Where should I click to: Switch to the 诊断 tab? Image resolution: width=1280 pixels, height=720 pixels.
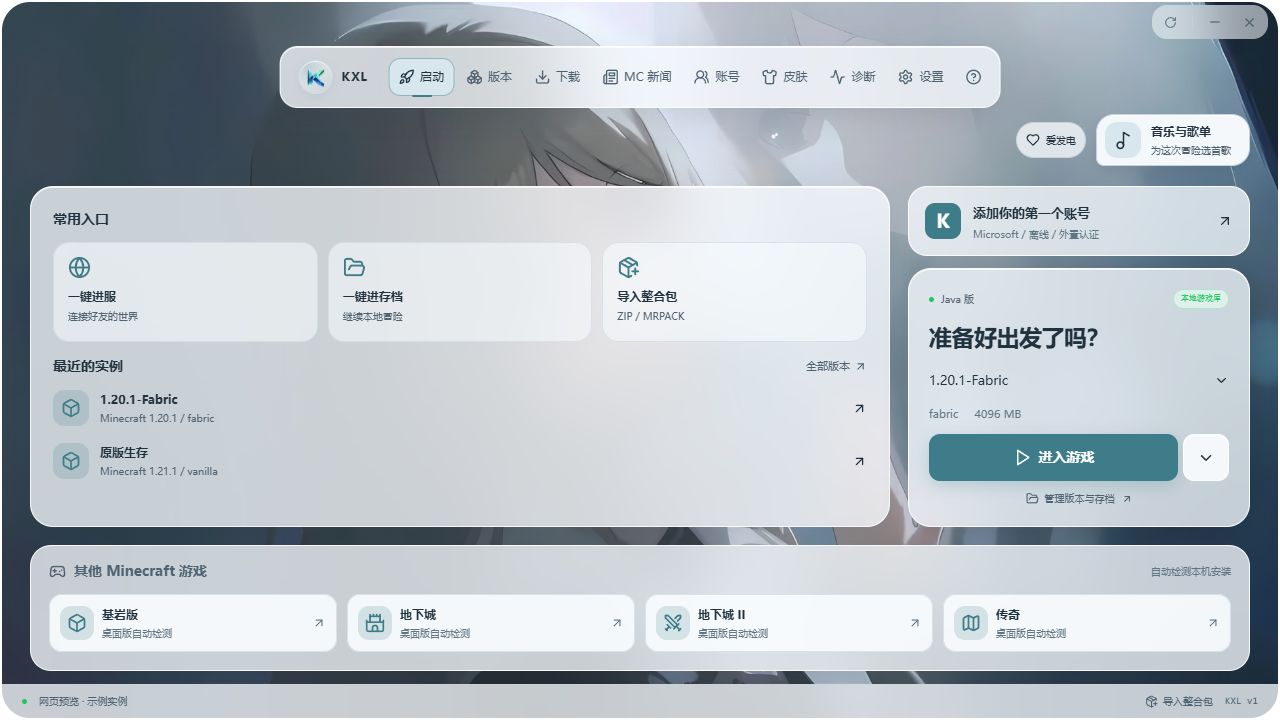point(852,77)
